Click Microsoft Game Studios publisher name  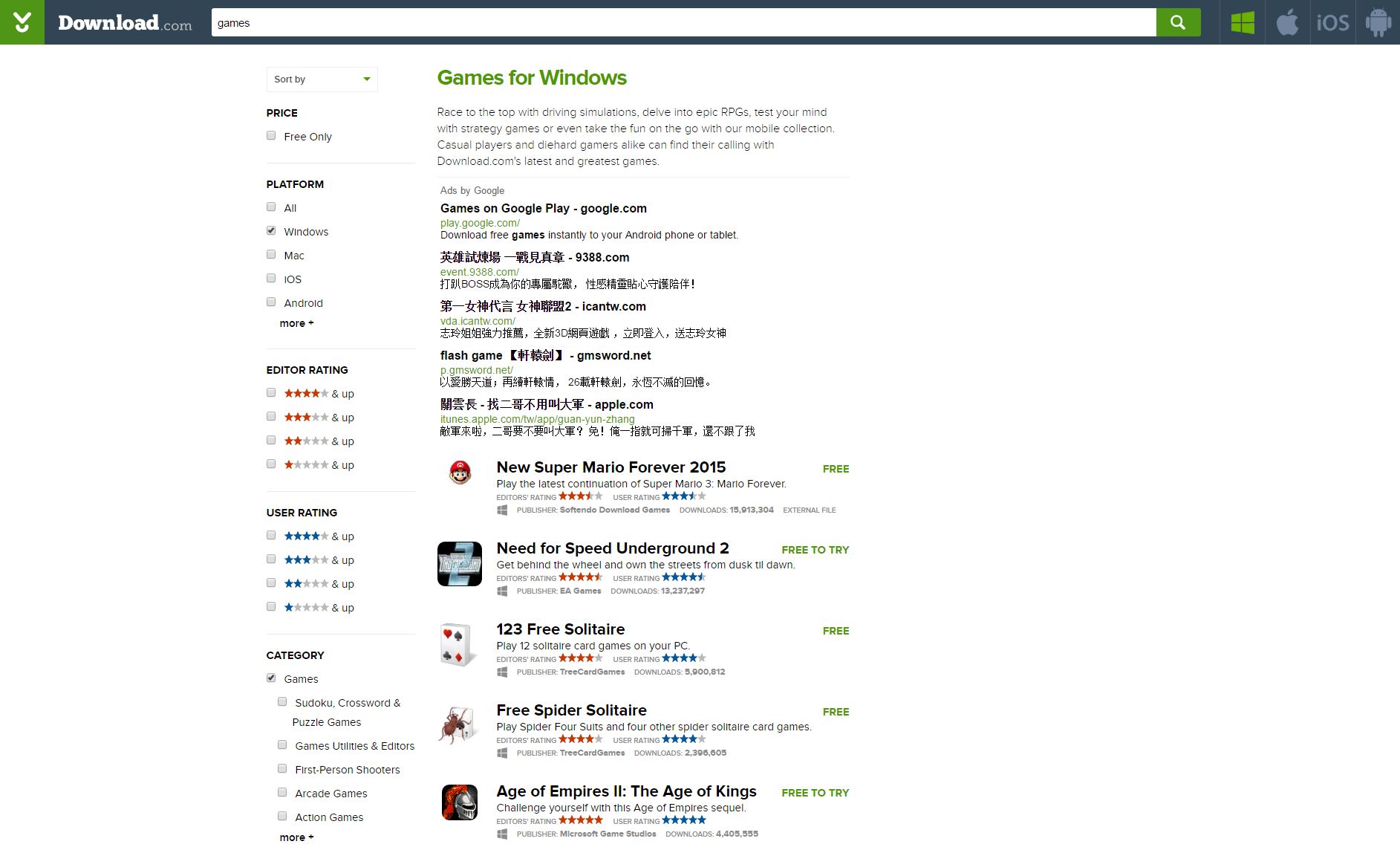tap(608, 834)
